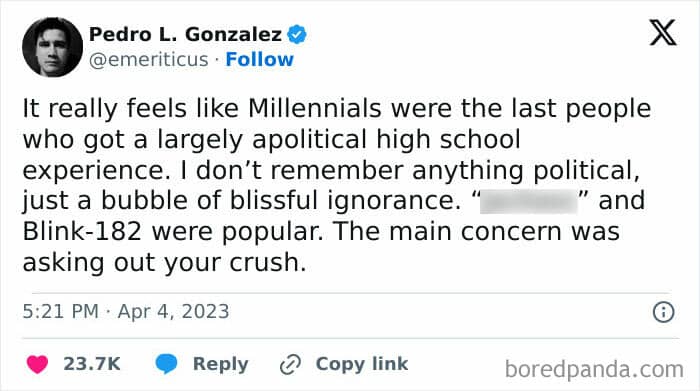This screenshot has width=700, height=391.
Task: Open Pedro L. Gonzalez's profile photo
Action: coord(52,47)
